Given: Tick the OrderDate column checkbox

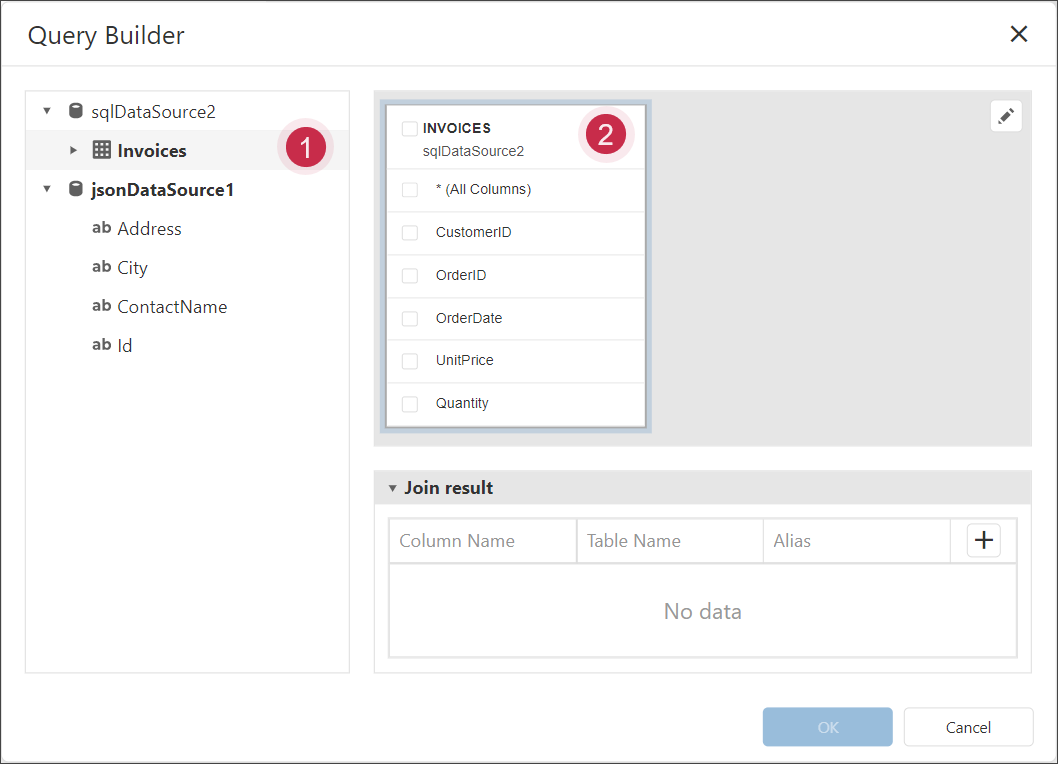Looking at the screenshot, I should tap(410, 319).
